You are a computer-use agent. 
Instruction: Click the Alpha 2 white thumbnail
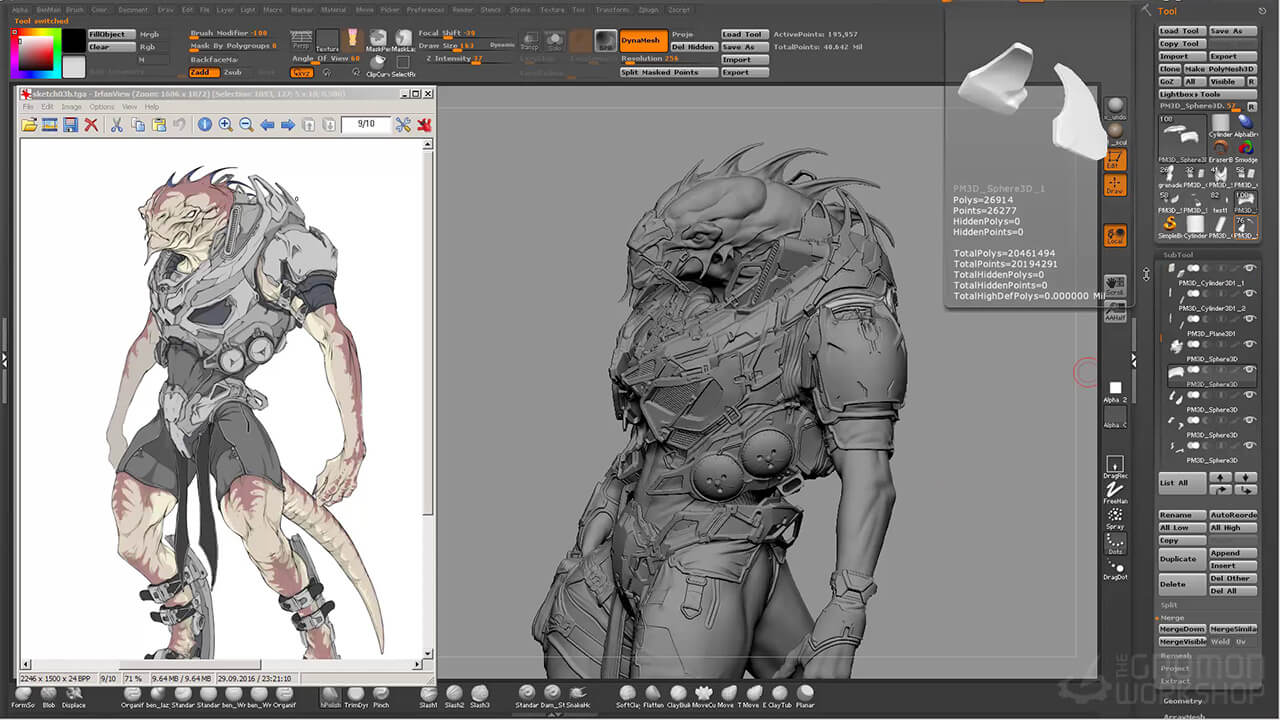(1115, 388)
